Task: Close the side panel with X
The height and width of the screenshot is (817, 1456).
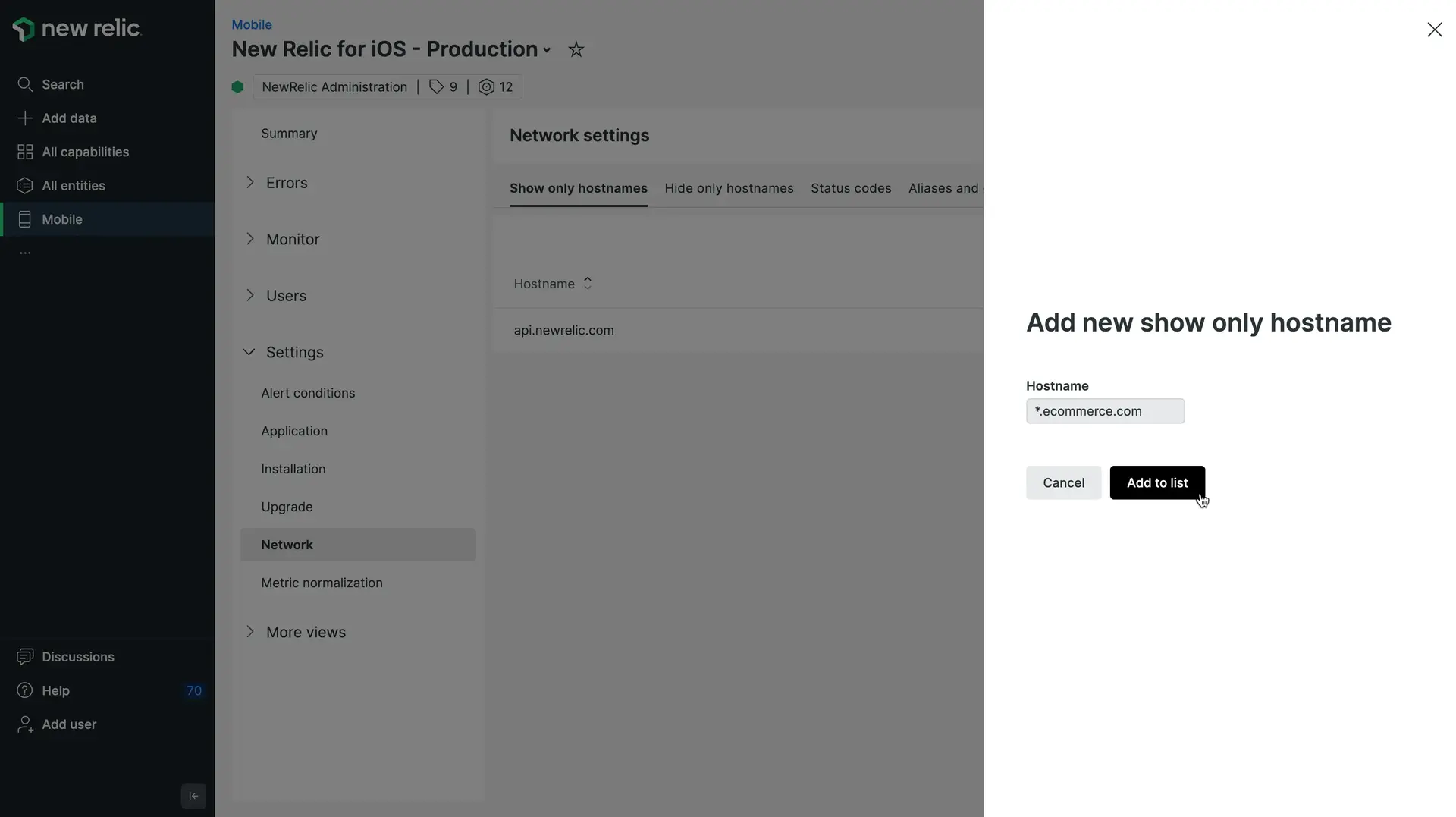Action: [x=1434, y=30]
